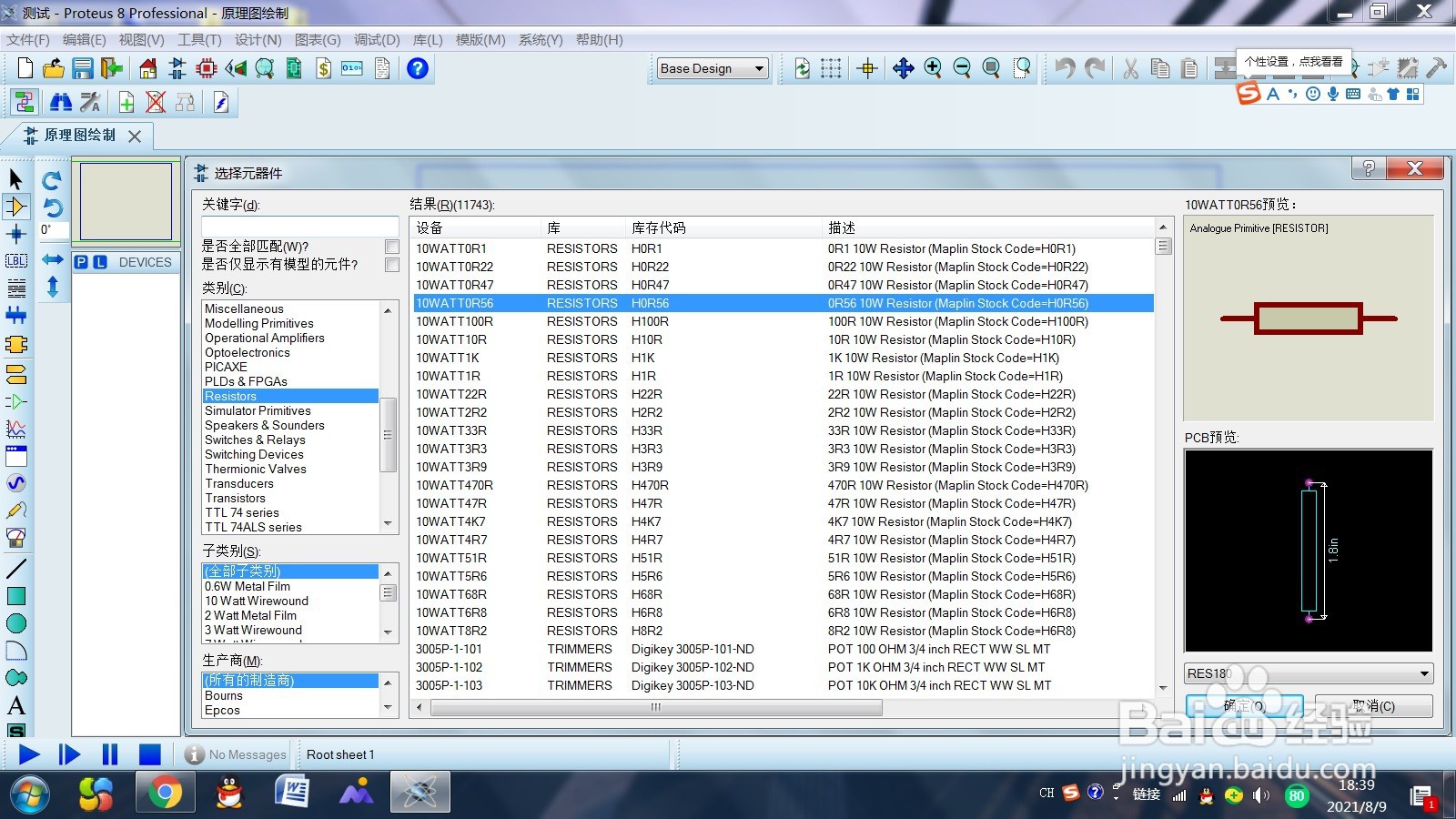This screenshot has height=819, width=1456.
Task: Select 10 Watt Wirewound subcategory
Action: (x=257, y=601)
